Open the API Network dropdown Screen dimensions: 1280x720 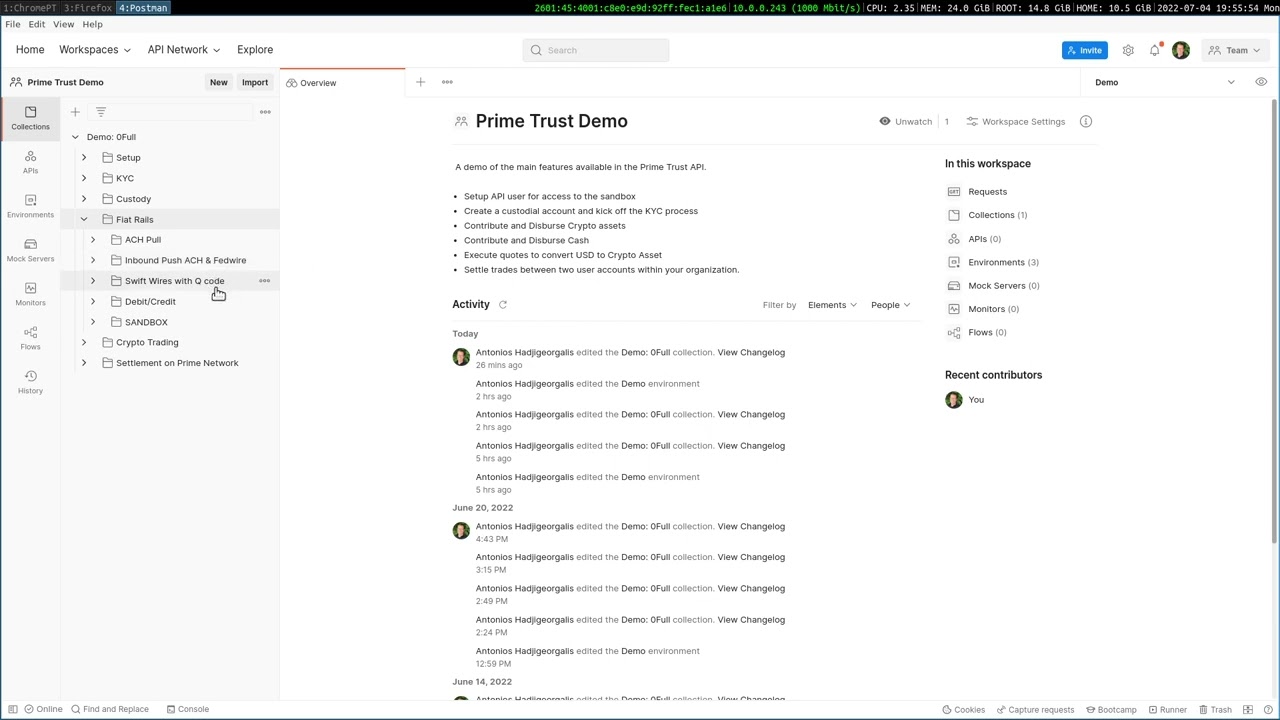(184, 50)
